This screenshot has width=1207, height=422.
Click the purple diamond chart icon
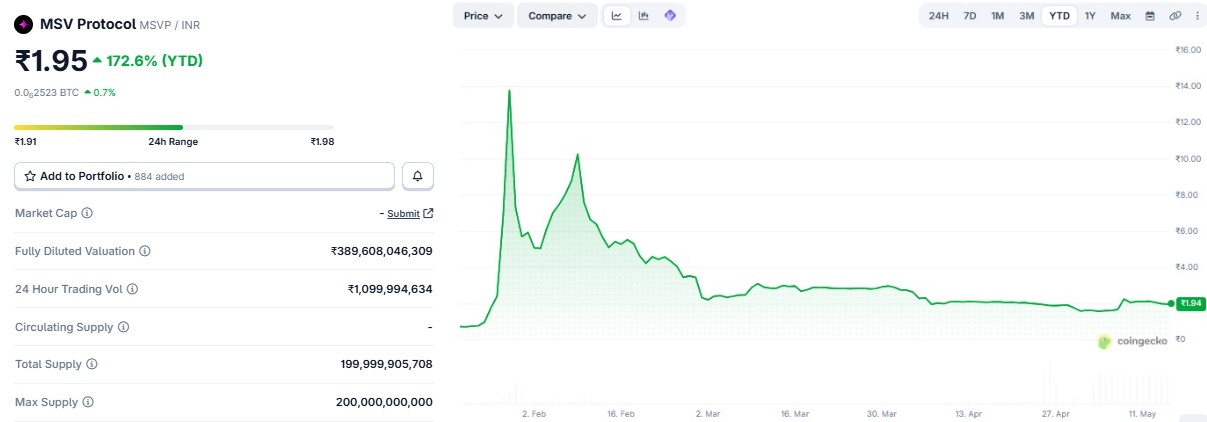670,16
